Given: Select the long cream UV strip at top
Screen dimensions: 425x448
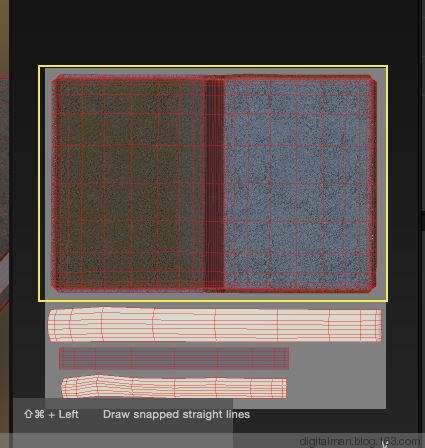Looking at the screenshot, I should click(215, 325).
